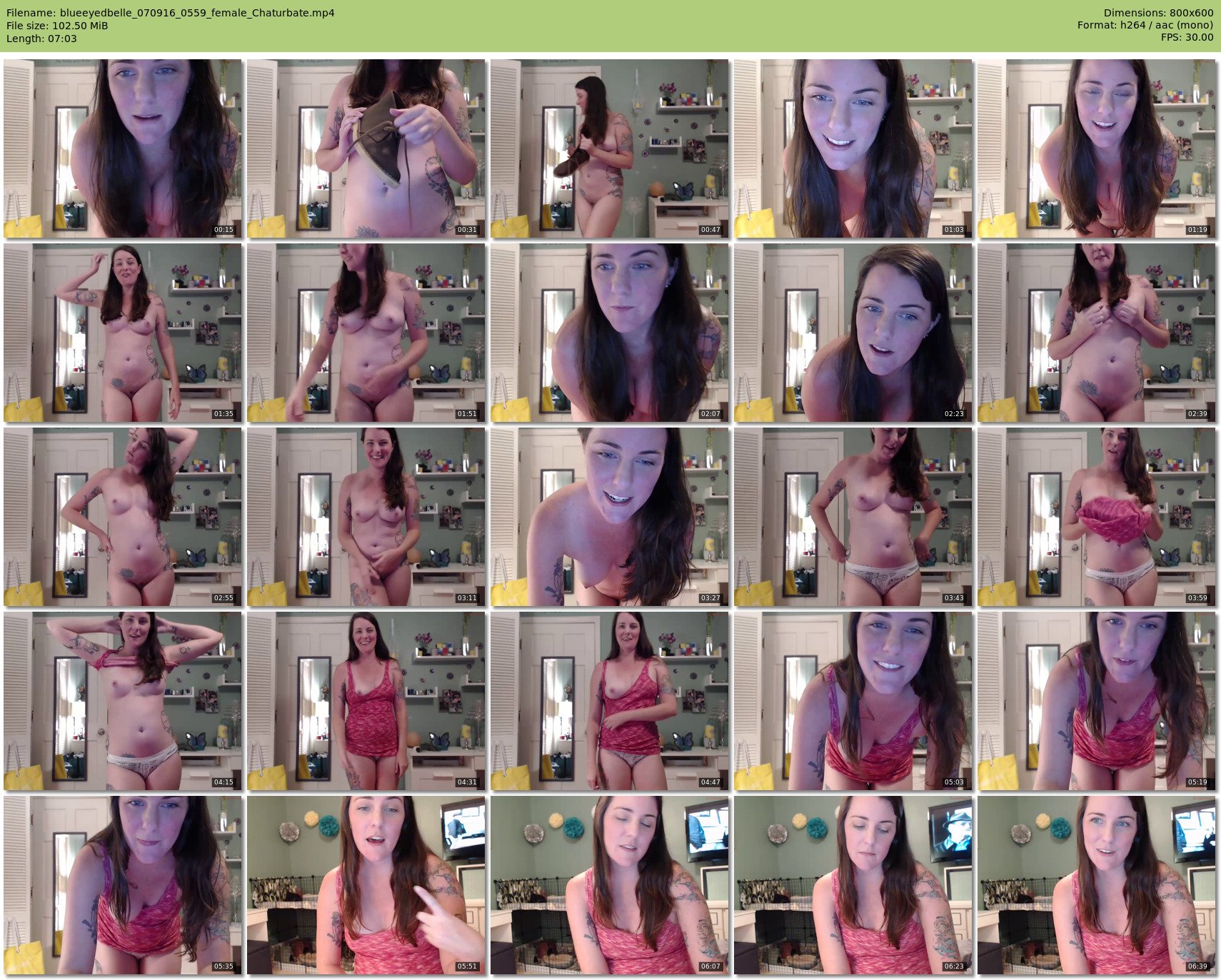The height and width of the screenshot is (980, 1221).
Task: Click the thumbnail stamped 05:35
Action: (123, 885)
